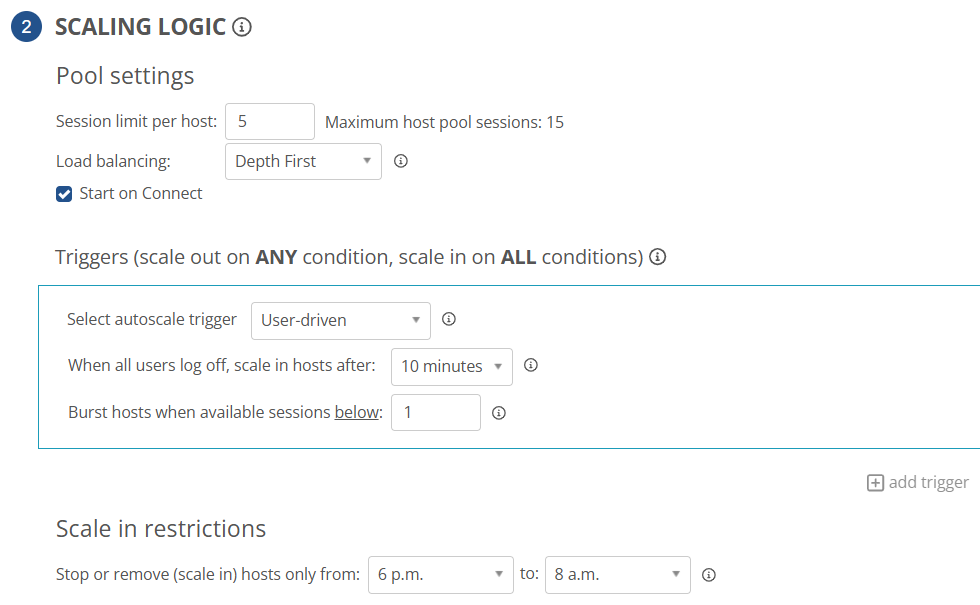The image size is (980, 605).
Task: Click the Start on Connect label
Action: (x=141, y=194)
